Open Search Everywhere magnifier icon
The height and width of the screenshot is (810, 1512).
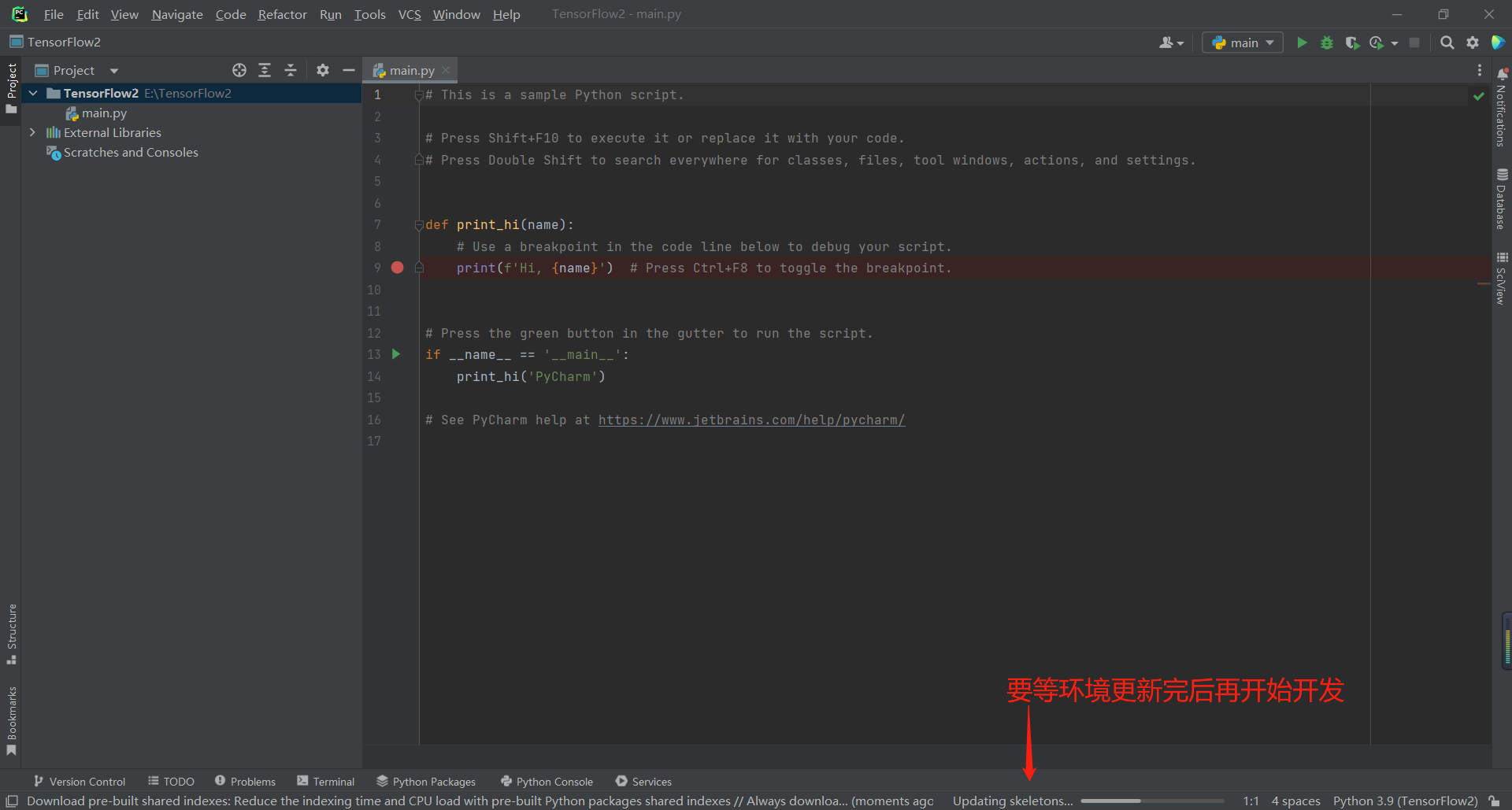click(x=1447, y=43)
